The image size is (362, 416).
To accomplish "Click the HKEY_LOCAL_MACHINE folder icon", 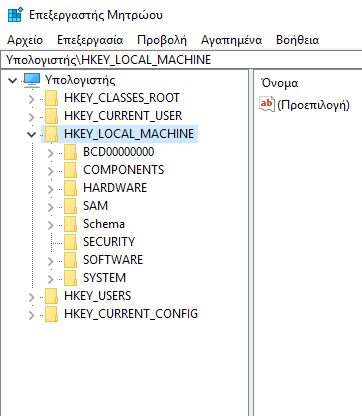I will (51, 134).
